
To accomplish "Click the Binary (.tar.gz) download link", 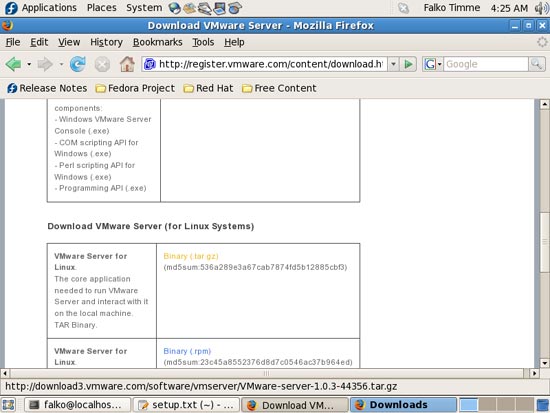I will [191, 256].
